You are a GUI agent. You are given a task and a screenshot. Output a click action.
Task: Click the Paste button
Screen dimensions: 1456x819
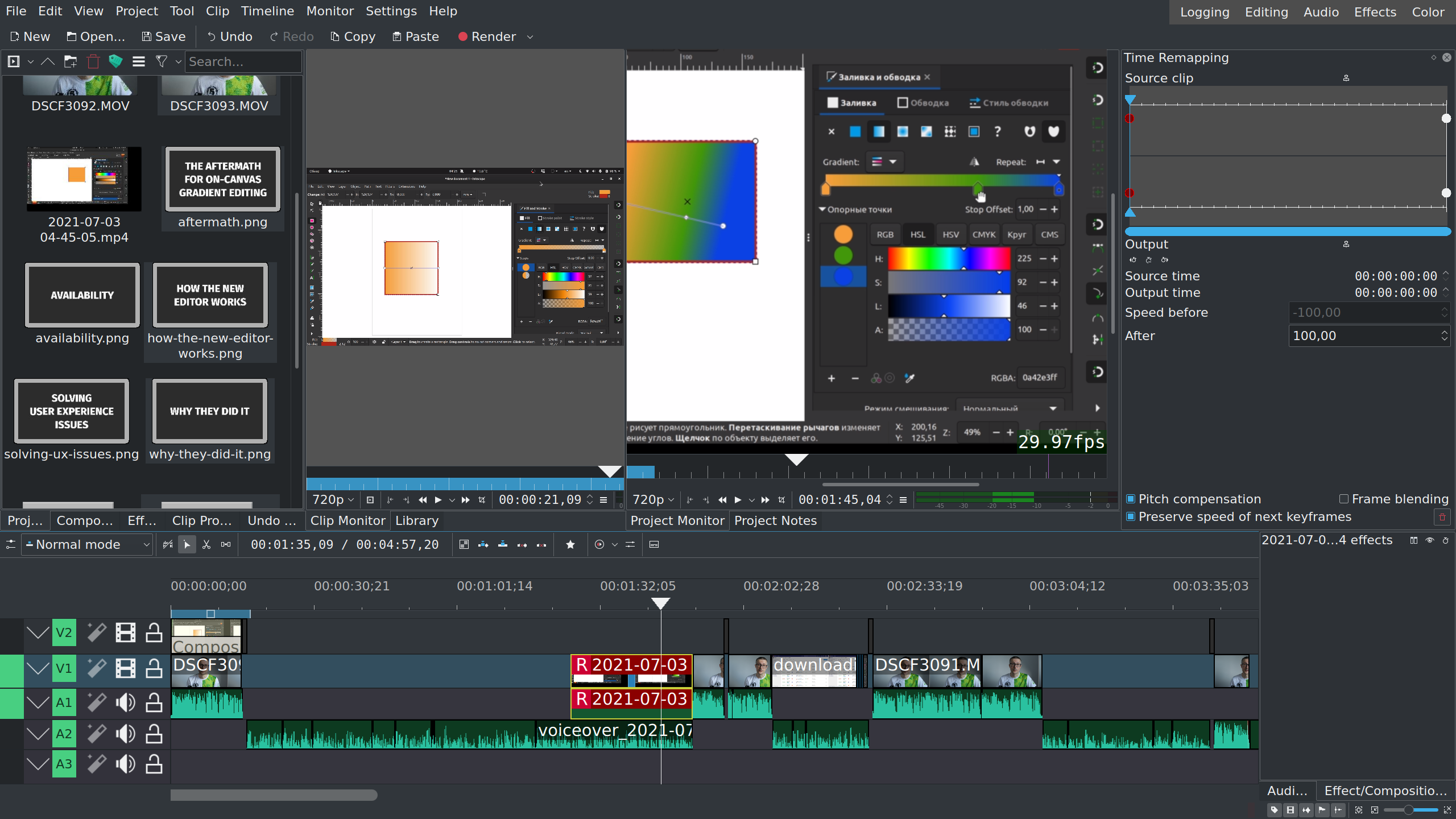tap(416, 36)
